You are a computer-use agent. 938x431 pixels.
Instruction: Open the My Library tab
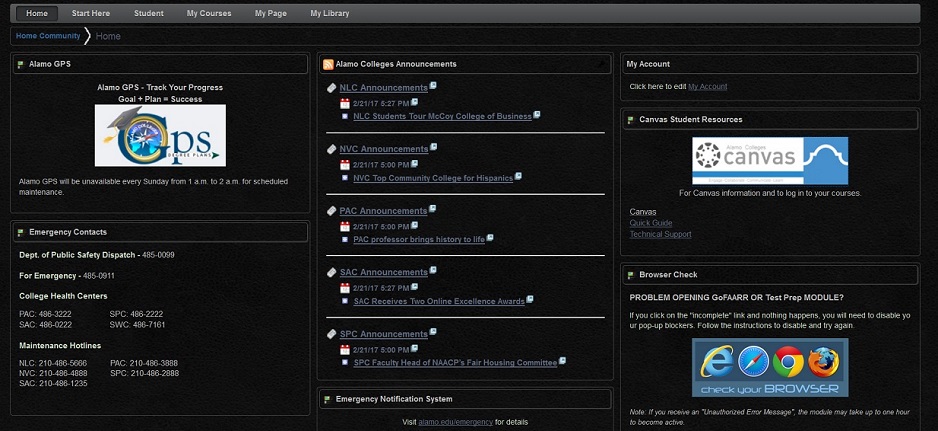tap(330, 13)
